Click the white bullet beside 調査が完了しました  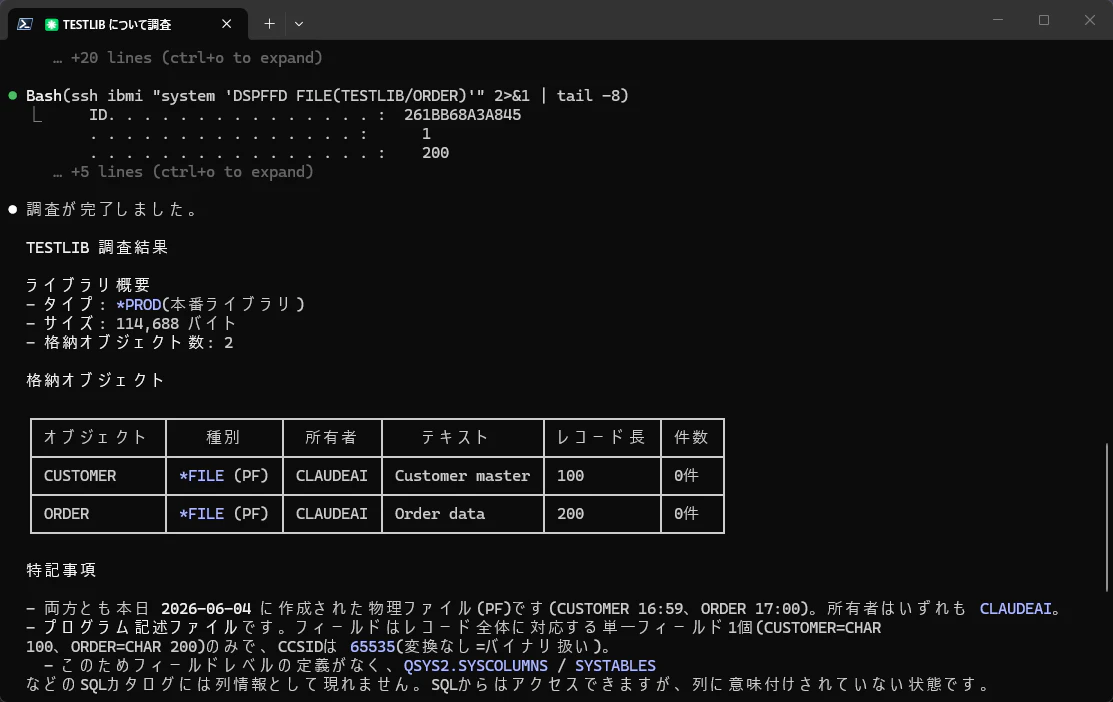point(13,209)
